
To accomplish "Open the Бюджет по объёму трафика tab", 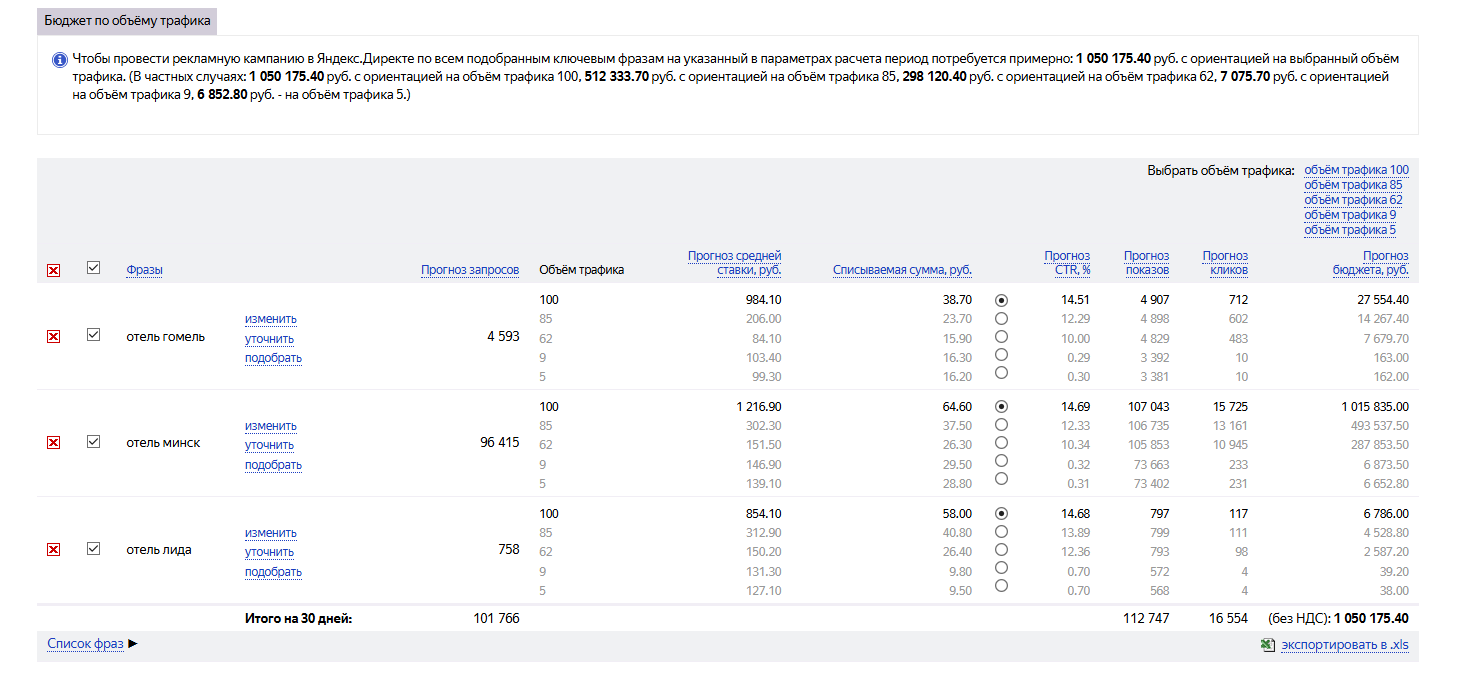I will tap(127, 20).
